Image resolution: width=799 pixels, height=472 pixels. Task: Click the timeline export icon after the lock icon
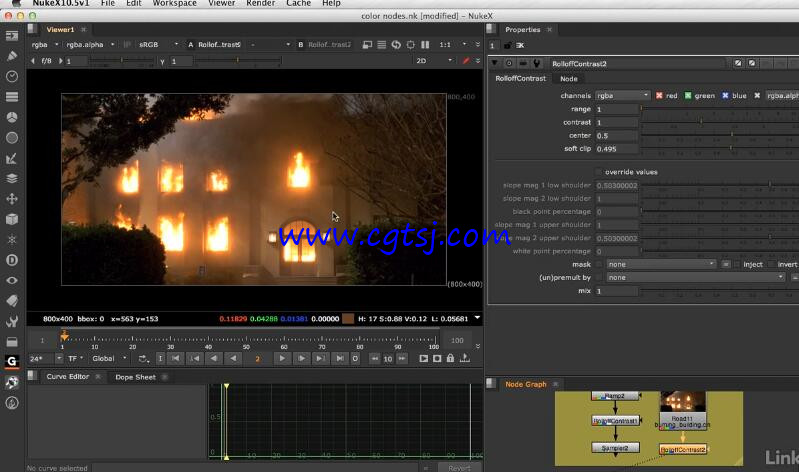point(465,358)
